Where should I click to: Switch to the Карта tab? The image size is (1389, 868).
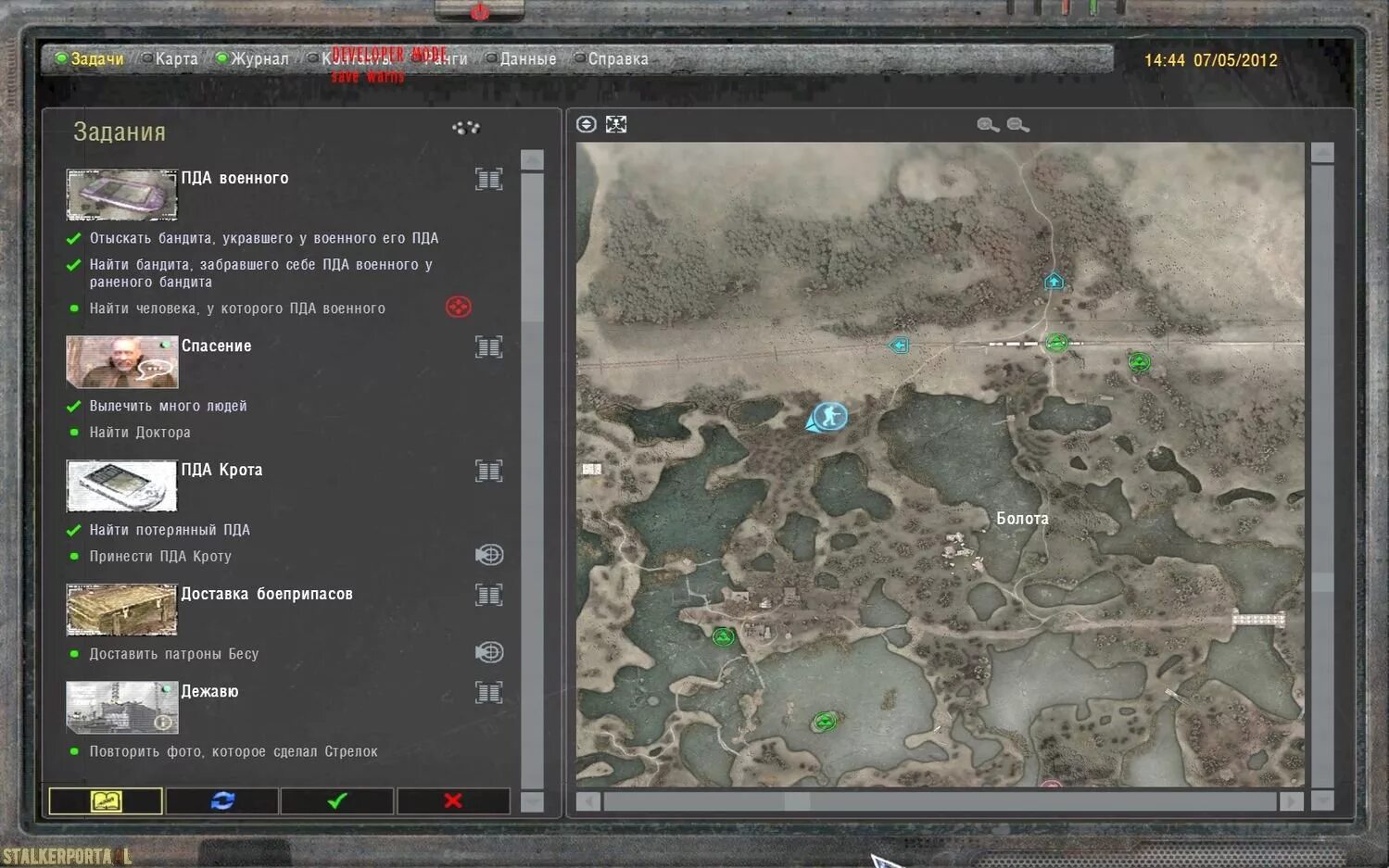coord(169,58)
